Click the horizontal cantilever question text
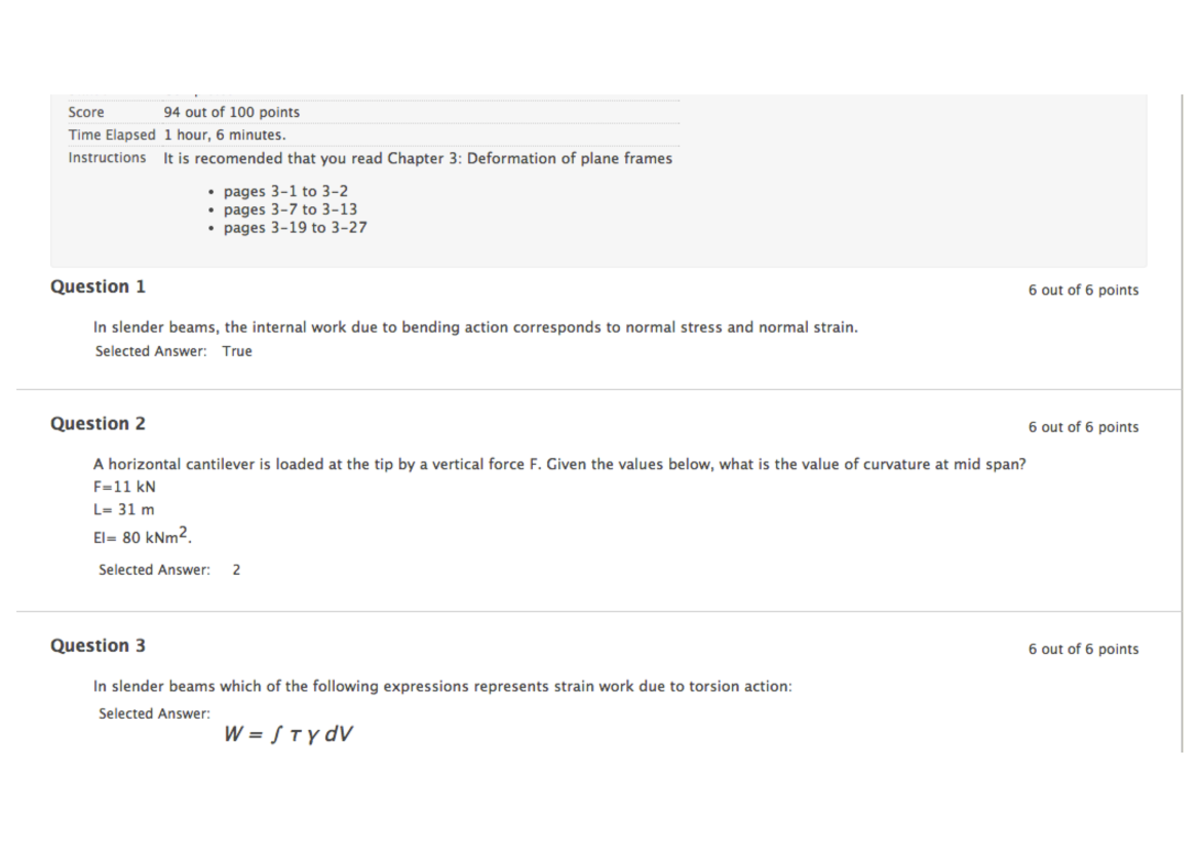The image size is (1200, 848). pos(559,464)
